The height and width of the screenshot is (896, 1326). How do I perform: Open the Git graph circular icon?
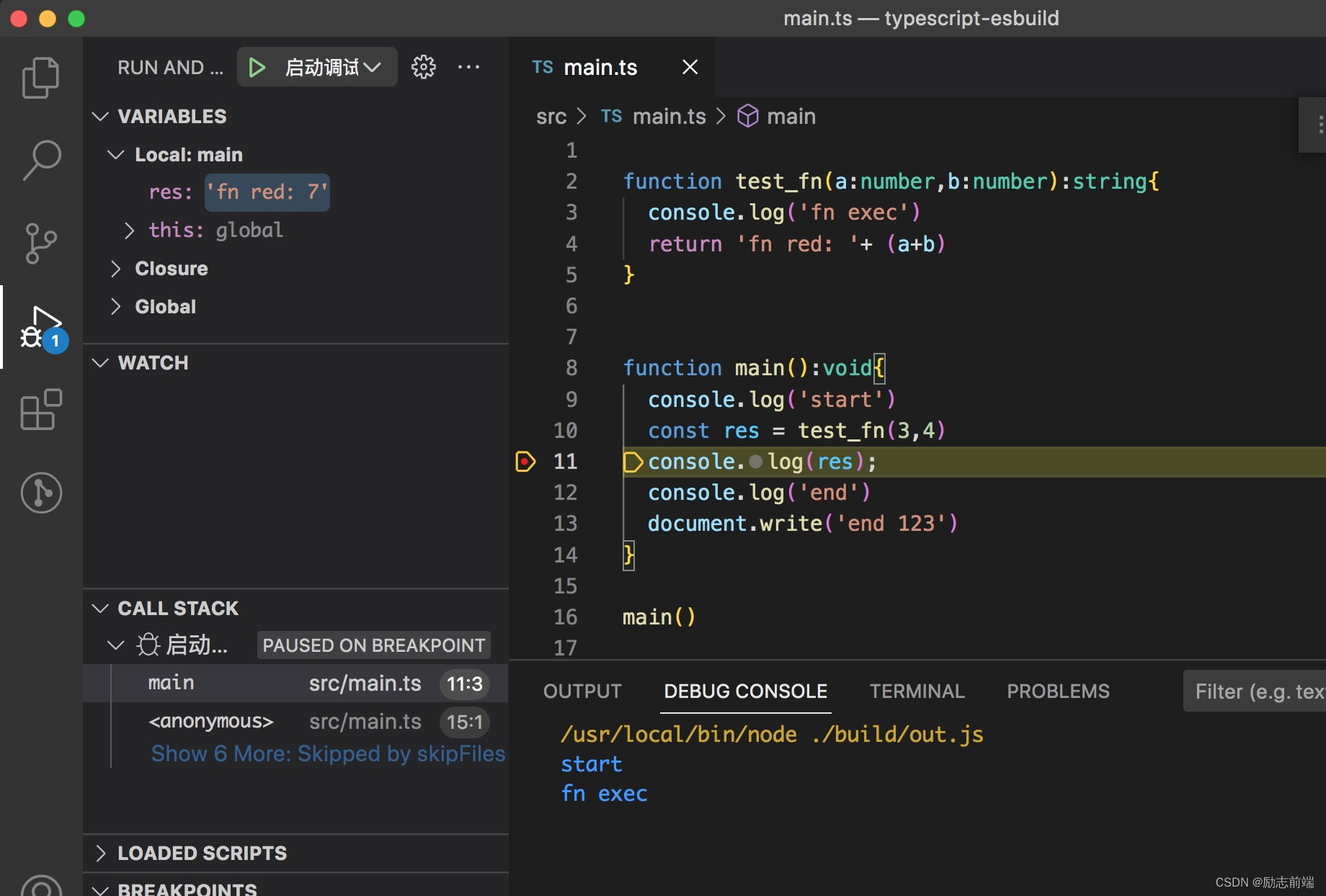[41, 493]
